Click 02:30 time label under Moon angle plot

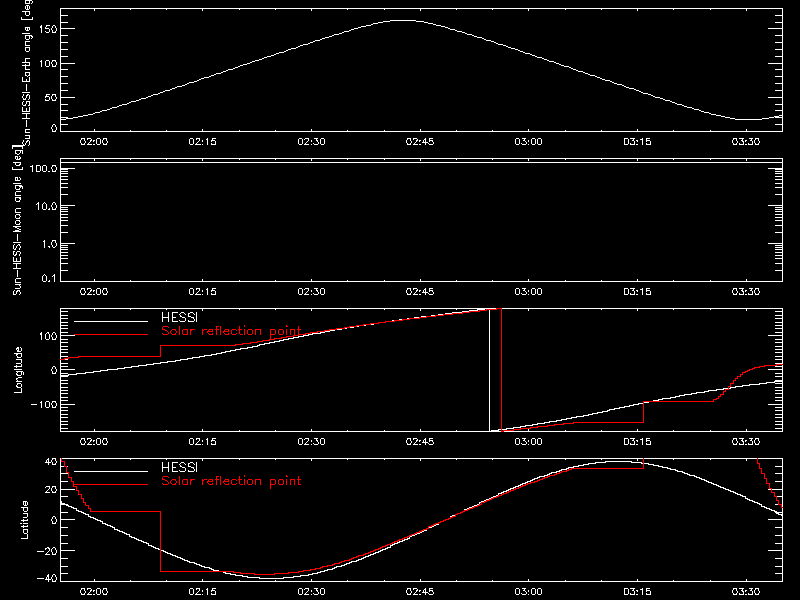point(311,292)
